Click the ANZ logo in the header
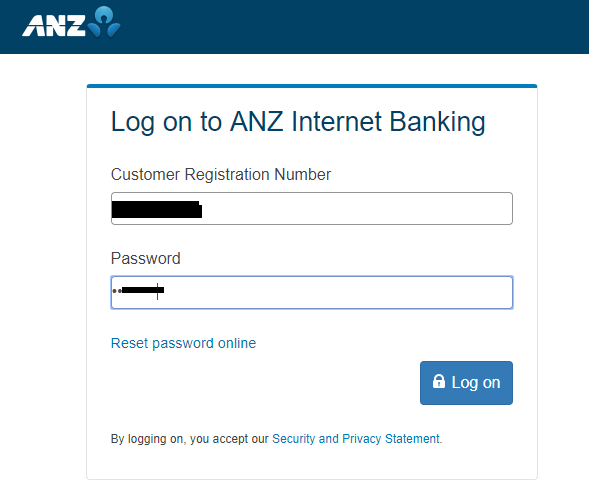The image size is (589, 503). 71,22
